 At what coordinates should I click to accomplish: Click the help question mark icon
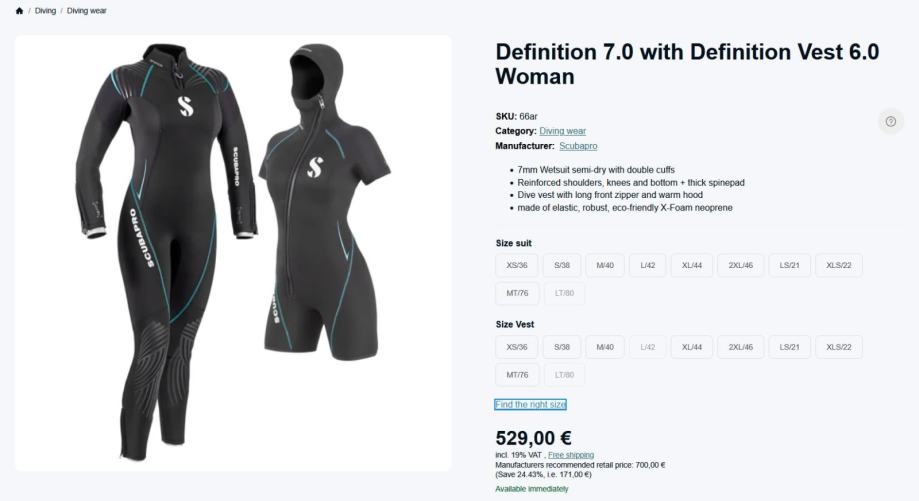click(890, 121)
